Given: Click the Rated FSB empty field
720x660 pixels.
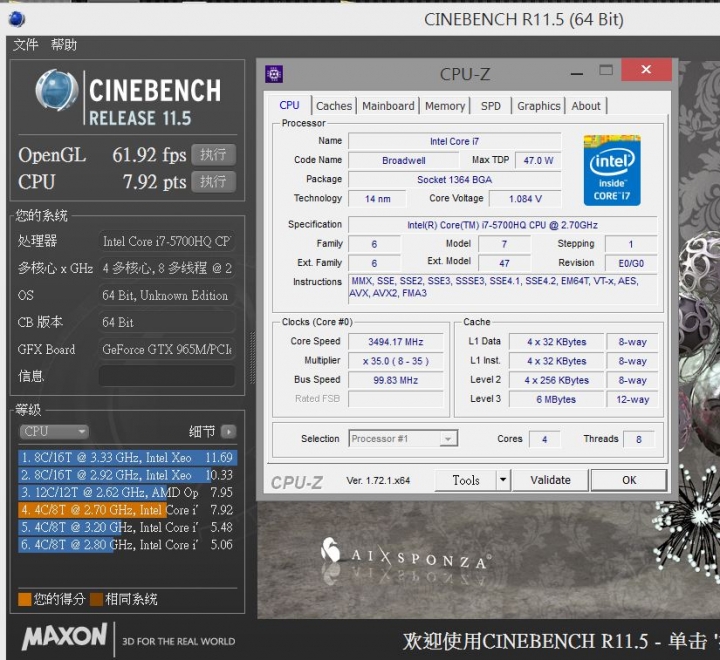Looking at the screenshot, I should pos(395,399).
